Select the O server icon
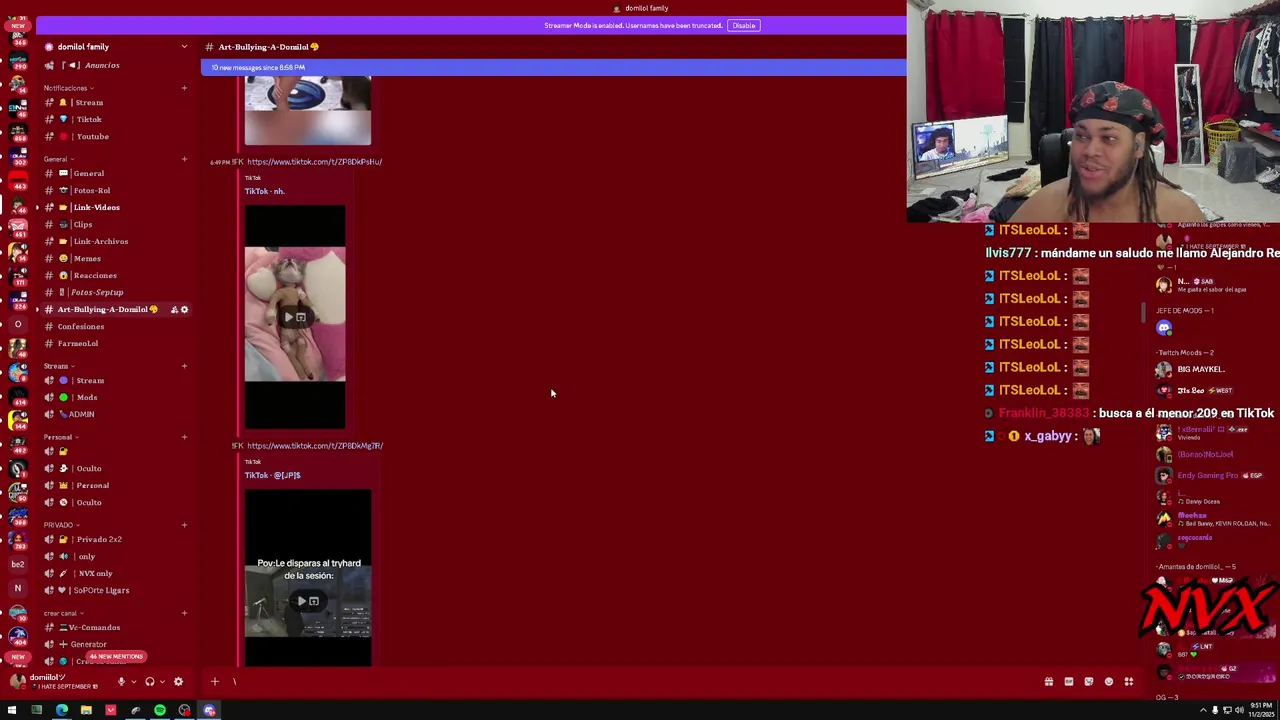 [17, 324]
